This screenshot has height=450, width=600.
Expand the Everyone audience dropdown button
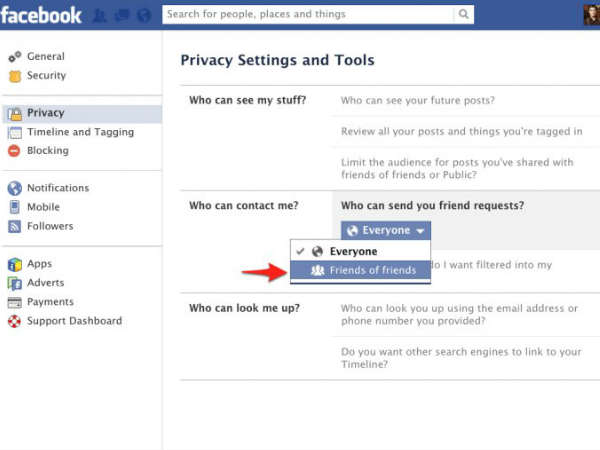click(x=386, y=230)
